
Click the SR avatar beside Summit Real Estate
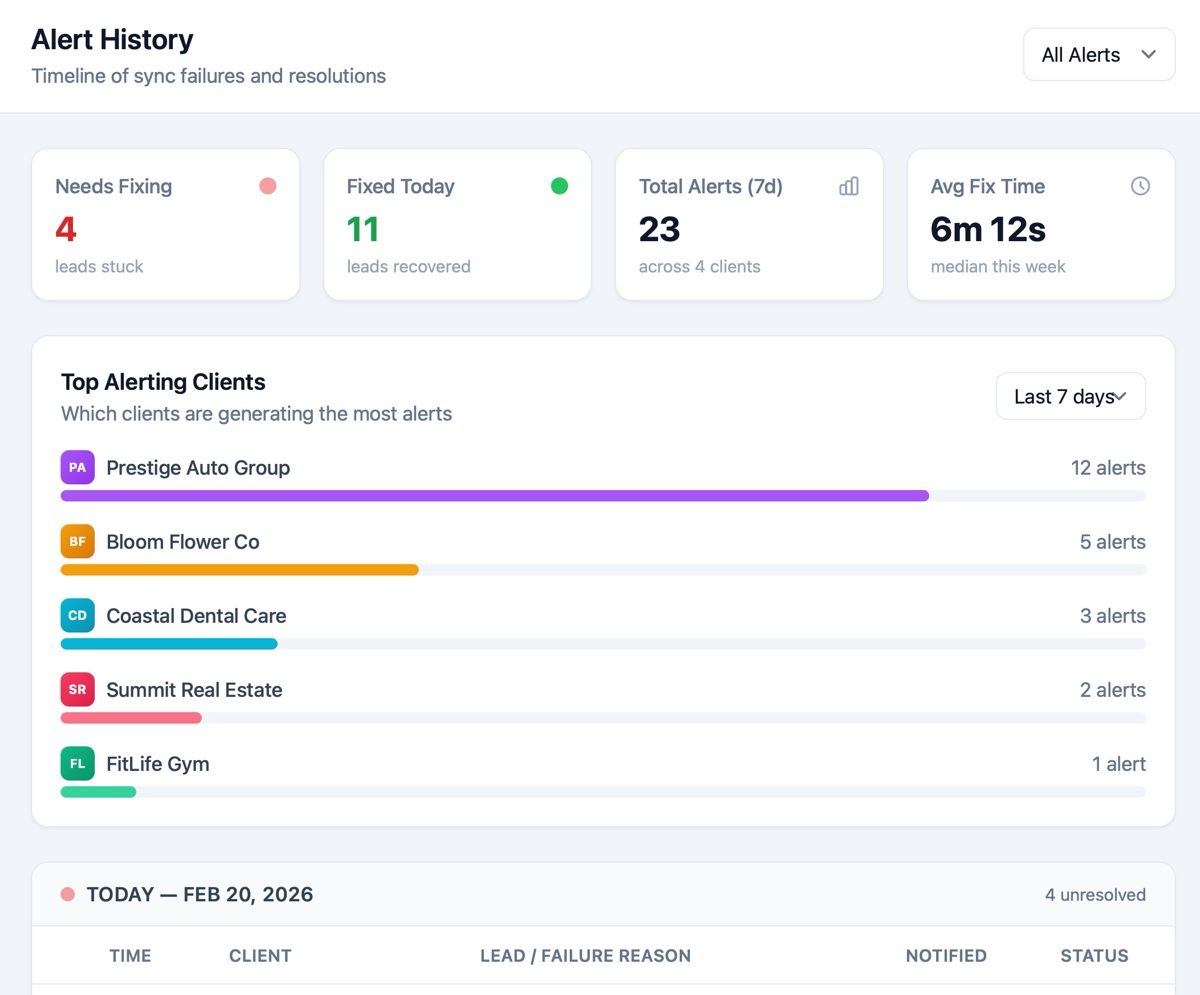[x=77, y=689]
